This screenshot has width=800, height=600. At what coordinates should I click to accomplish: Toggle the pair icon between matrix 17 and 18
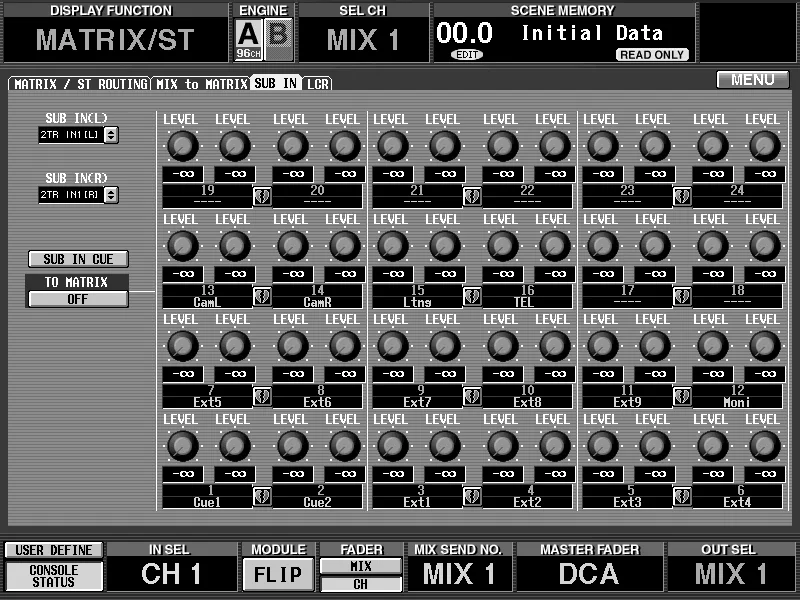point(682,296)
